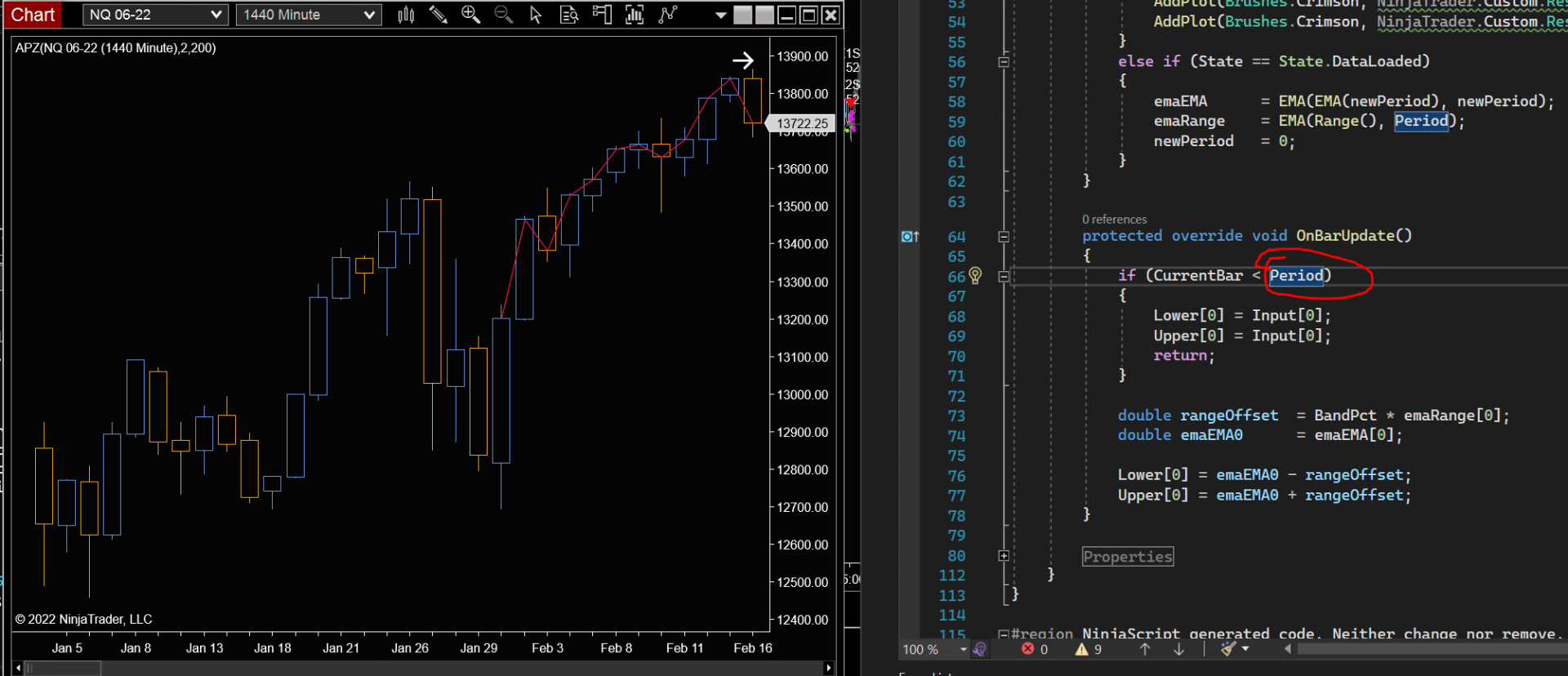The height and width of the screenshot is (676, 1568).
Task: Click the white arrow at chart top right
Action: click(742, 60)
